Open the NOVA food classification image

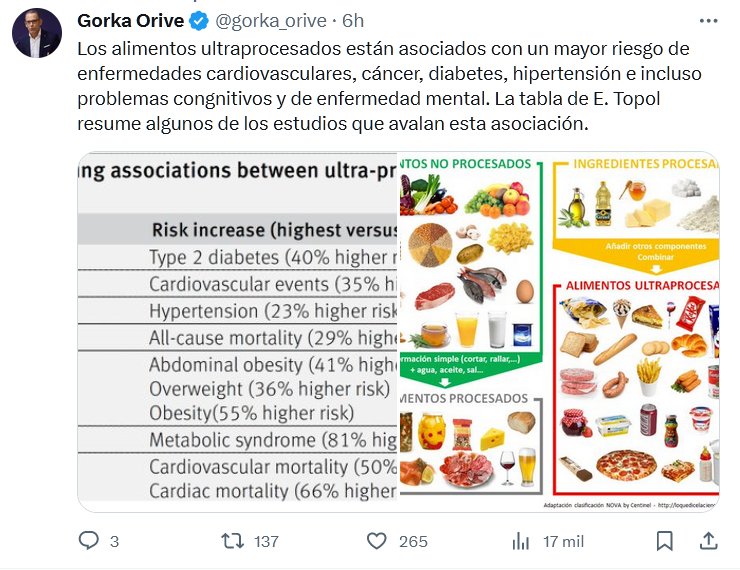point(559,332)
